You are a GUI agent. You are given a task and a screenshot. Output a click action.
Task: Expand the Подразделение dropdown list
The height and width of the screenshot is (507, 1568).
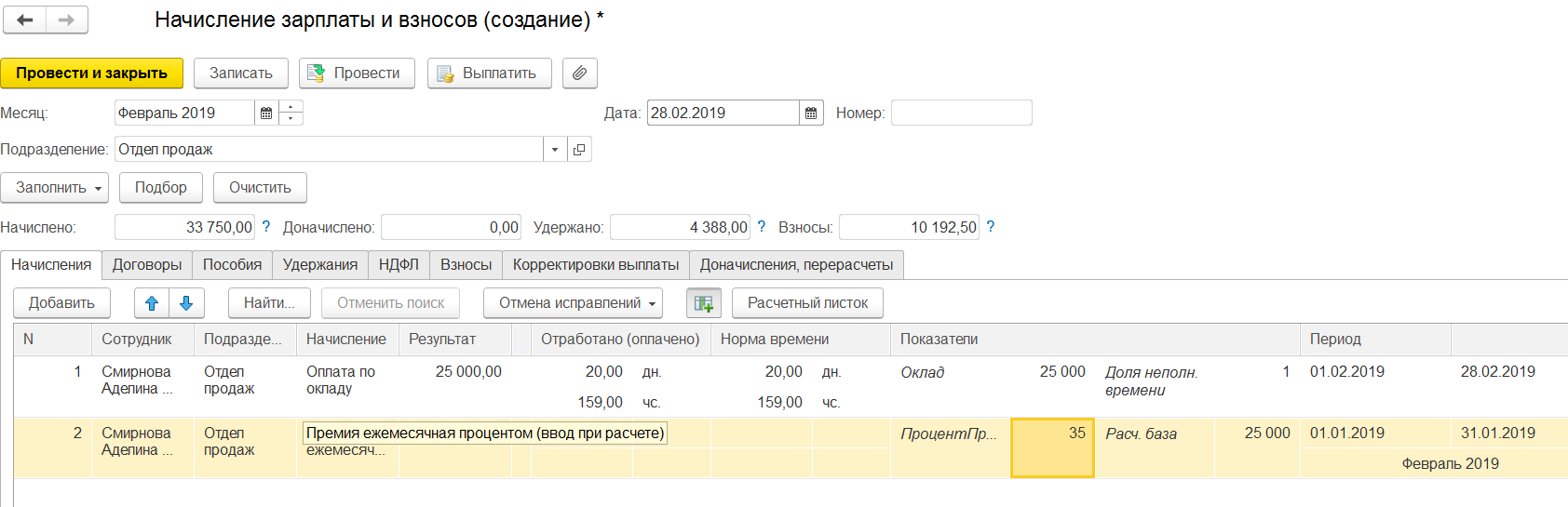(555, 149)
